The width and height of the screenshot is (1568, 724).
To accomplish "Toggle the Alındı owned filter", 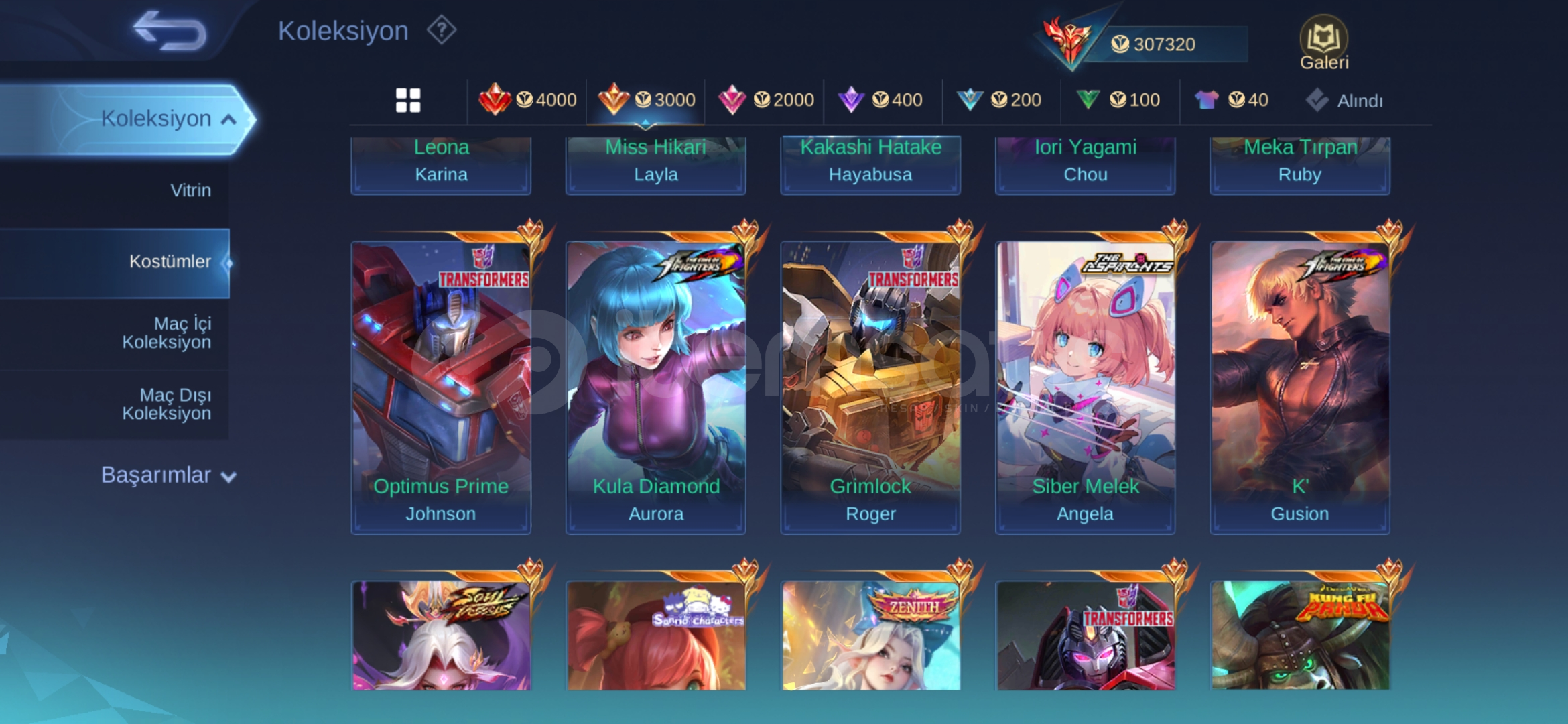I will click(x=1344, y=101).
